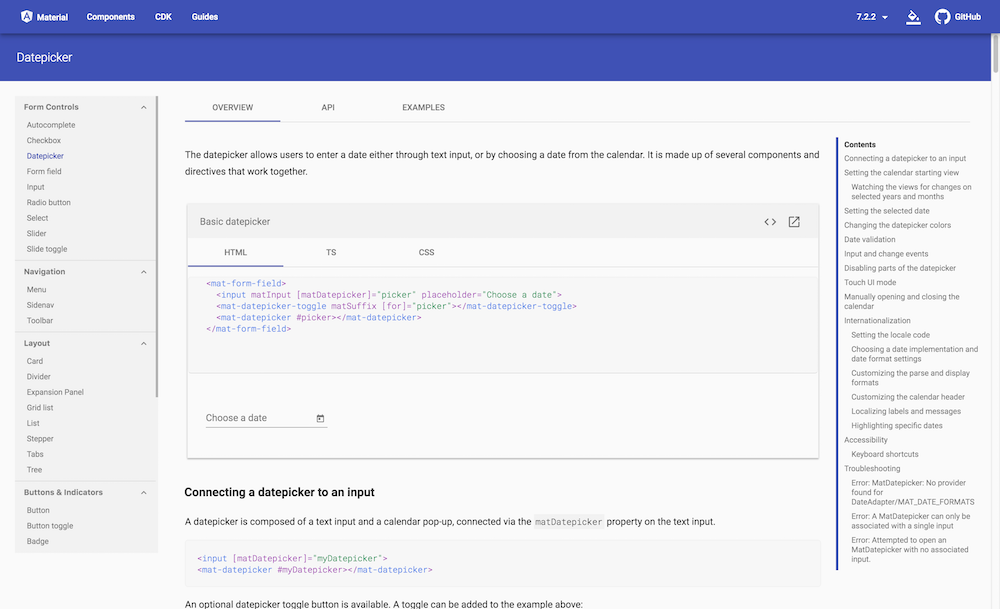Switch to the API tab

(327, 107)
